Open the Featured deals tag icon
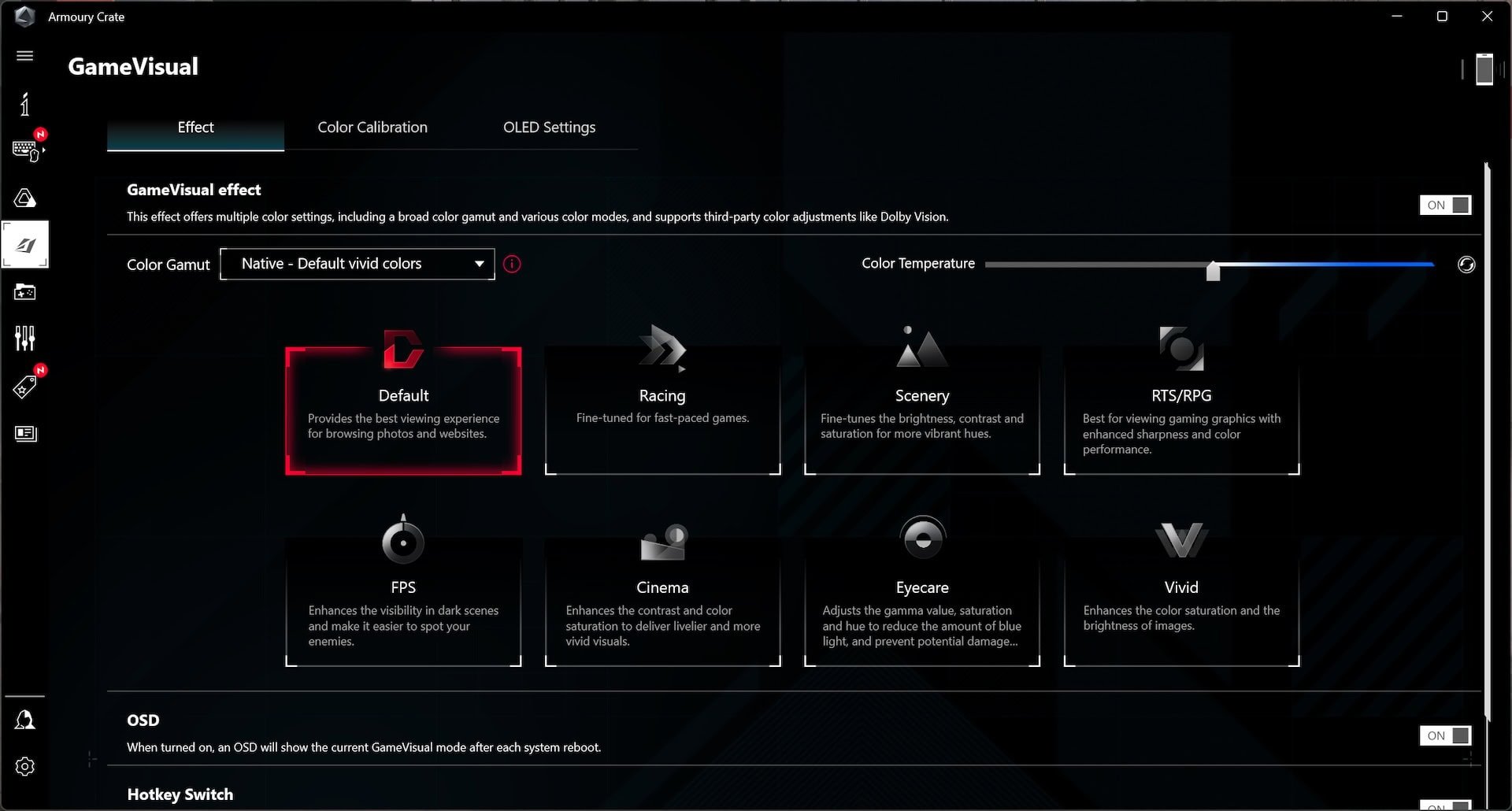This screenshot has width=1512, height=811. click(24, 387)
